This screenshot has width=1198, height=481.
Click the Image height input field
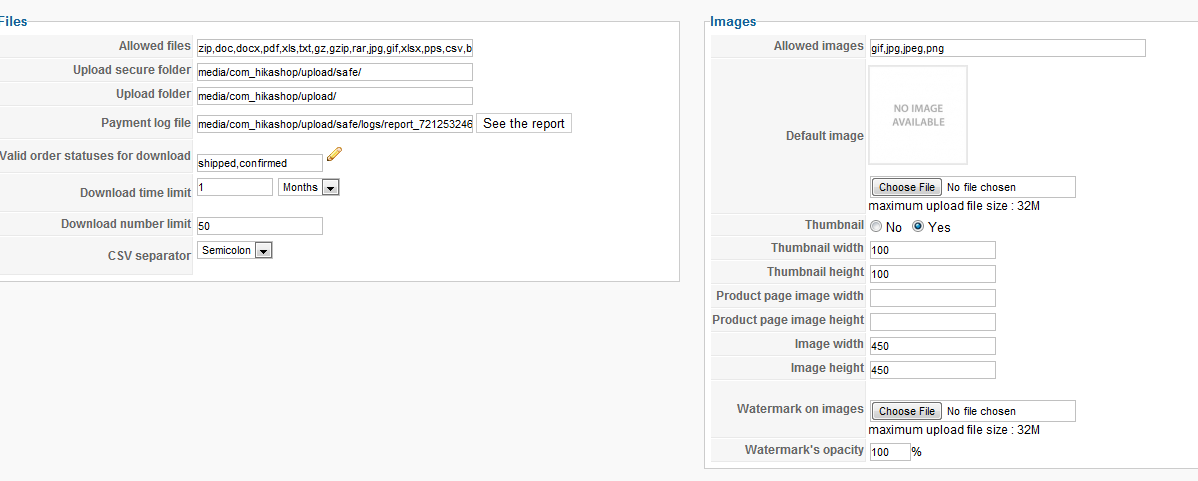[932, 370]
